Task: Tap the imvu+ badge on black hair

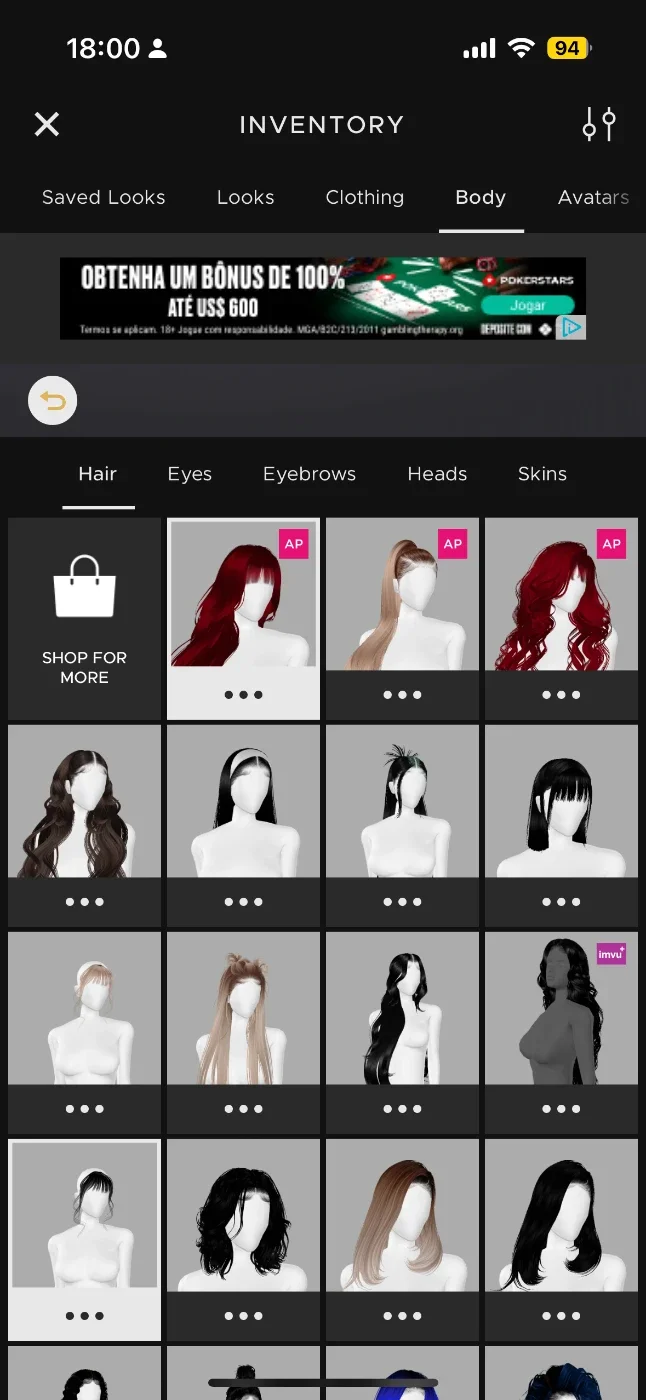Action: pyautogui.click(x=611, y=954)
